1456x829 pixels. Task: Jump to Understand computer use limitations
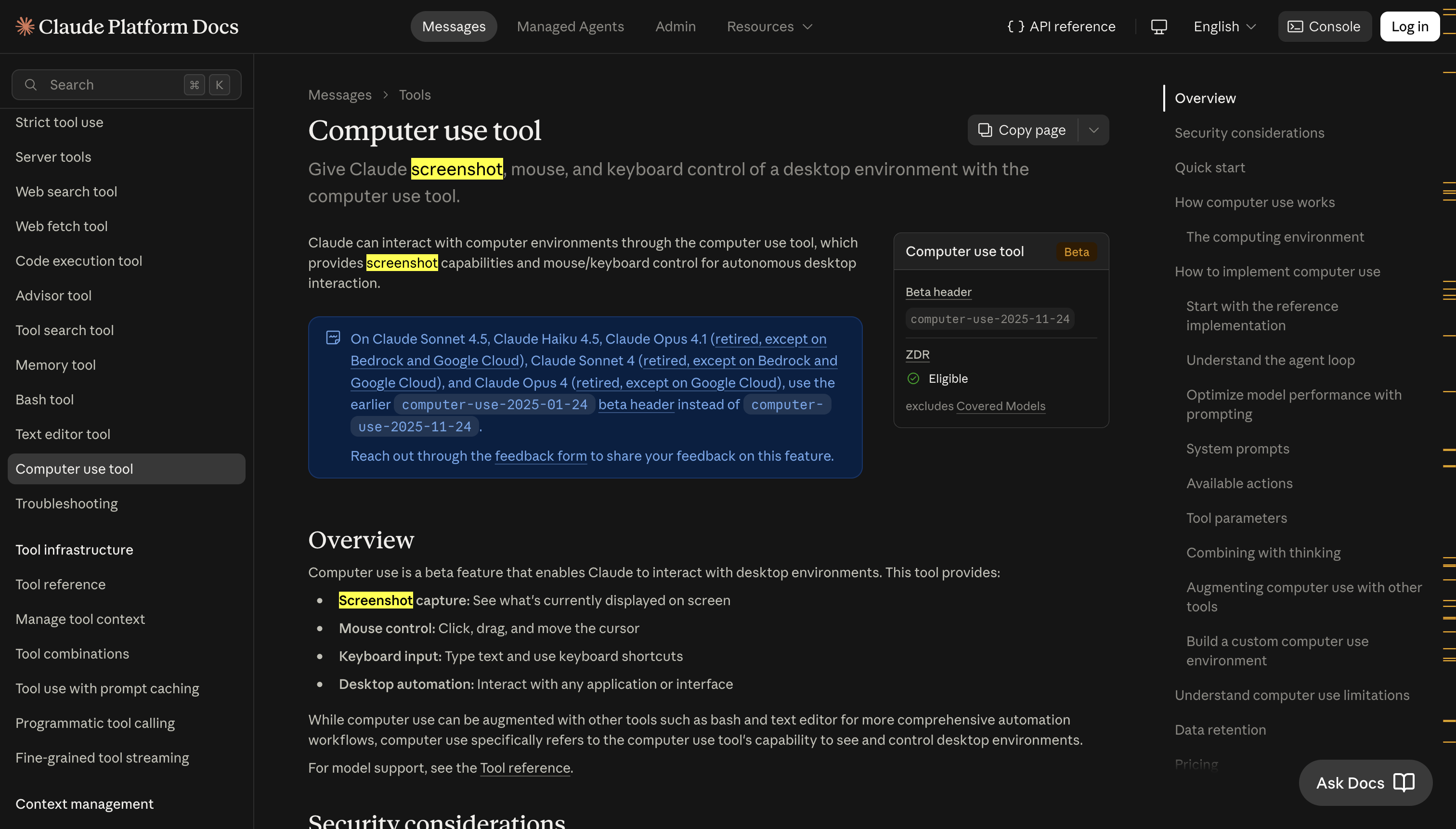pos(1292,696)
